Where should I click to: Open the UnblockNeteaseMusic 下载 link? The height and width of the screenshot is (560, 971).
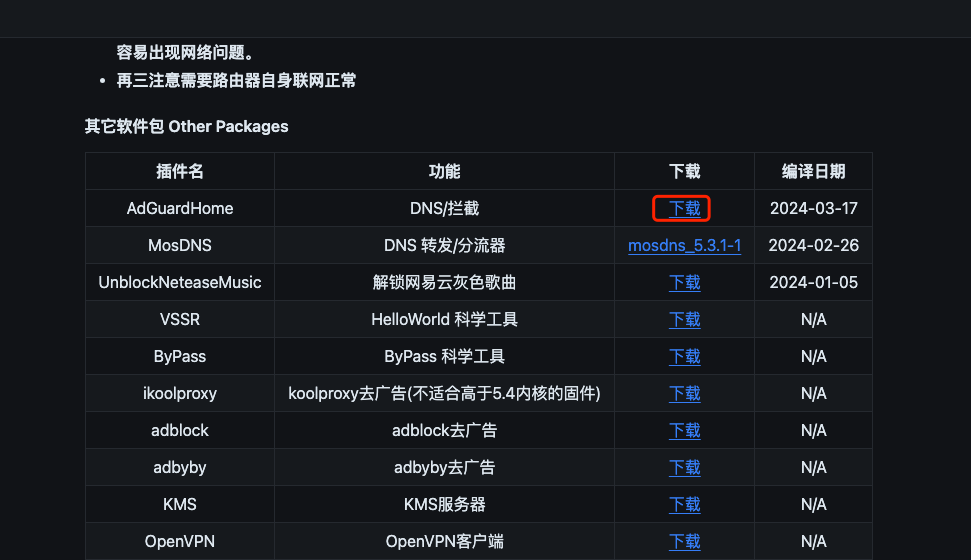click(x=684, y=282)
